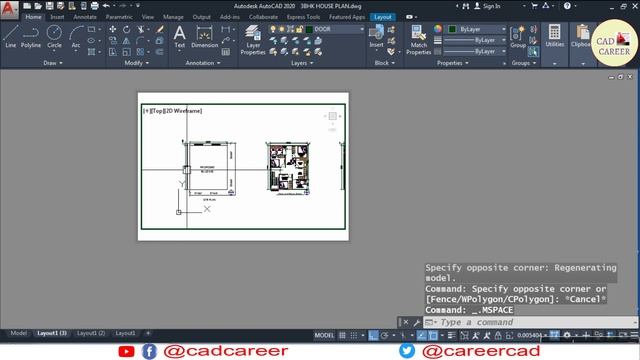Toggle grid display in status bar
Image resolution: width=640 pixels, height=360 pixels.
(x=342, y=335)
